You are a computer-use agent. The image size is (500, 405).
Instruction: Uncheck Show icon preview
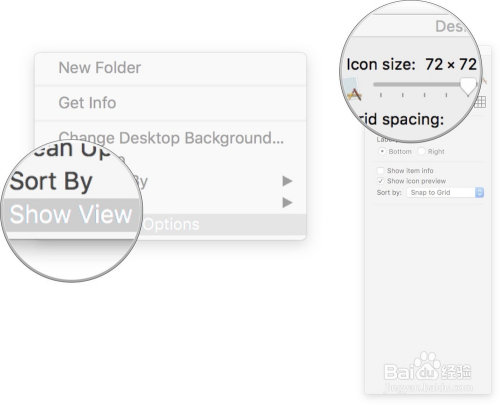(x=380, y=181)
